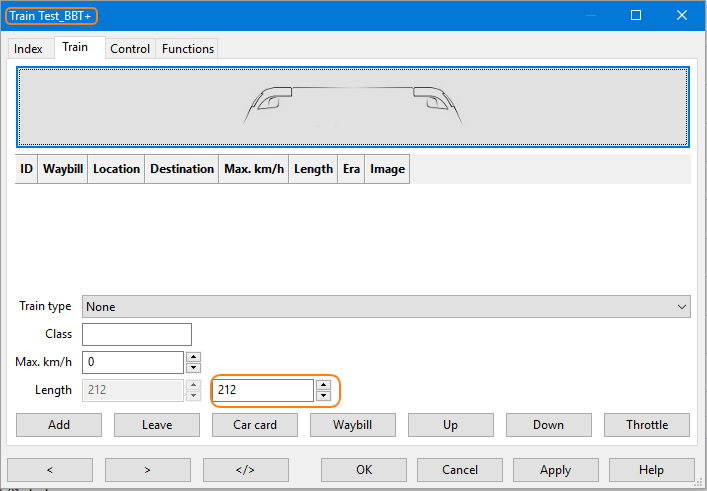Decrease Max. km/h with down arrow
This screenshot has height=491, width=707.
point(194,367)
